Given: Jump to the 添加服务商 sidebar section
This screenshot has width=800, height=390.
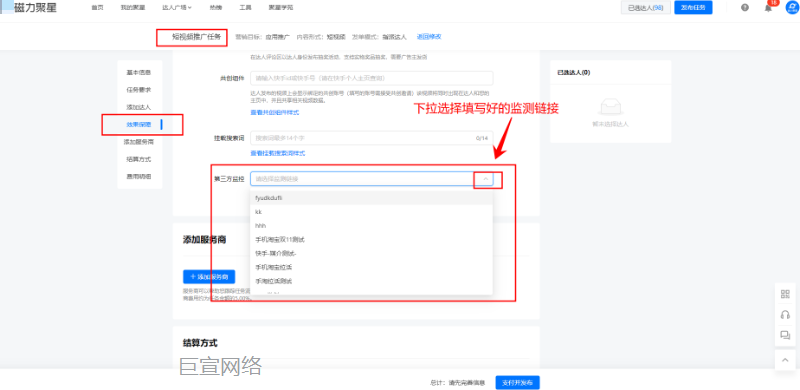Looking at the screenshot, I should (139, 142).
